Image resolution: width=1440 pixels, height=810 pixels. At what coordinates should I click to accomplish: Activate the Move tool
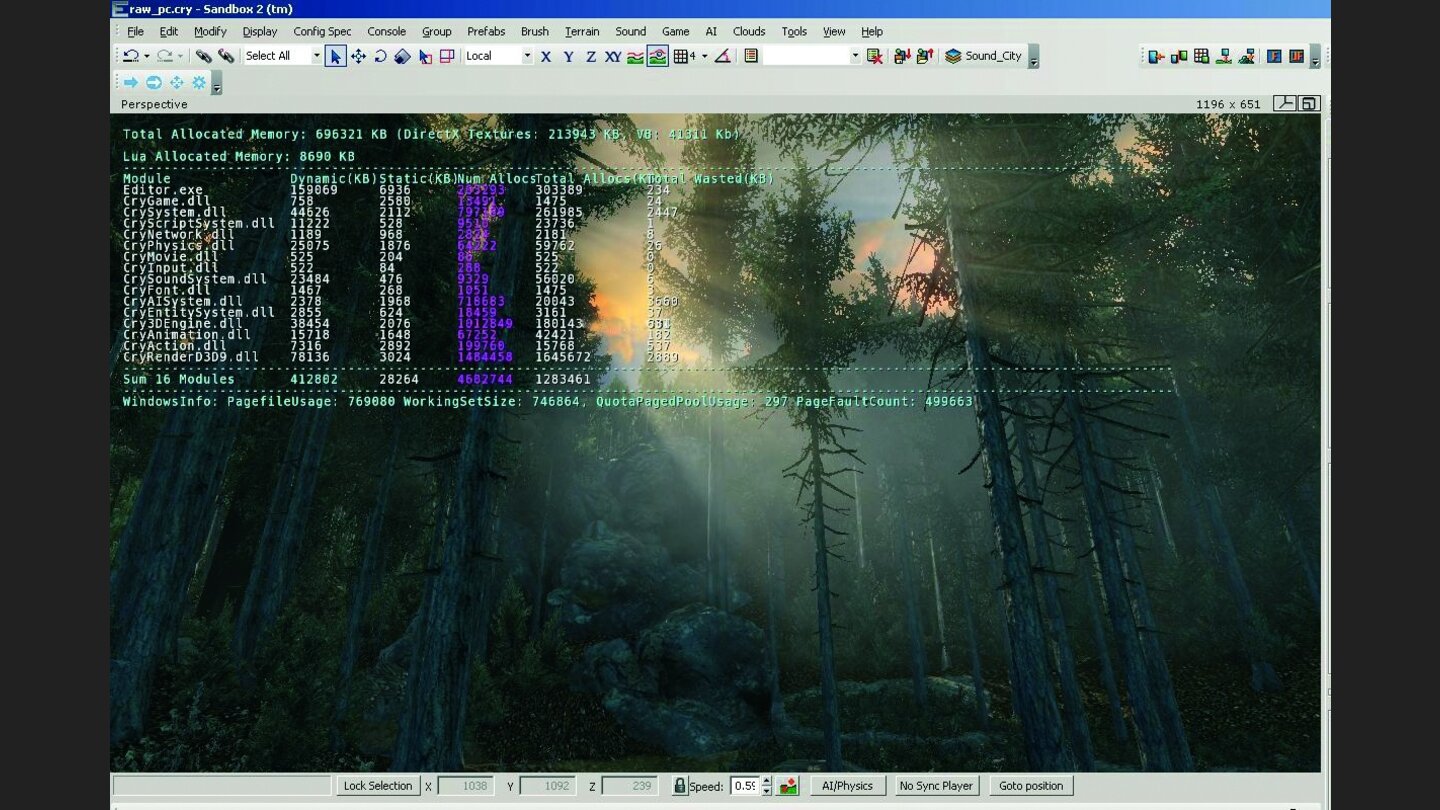tap(358, 56)
